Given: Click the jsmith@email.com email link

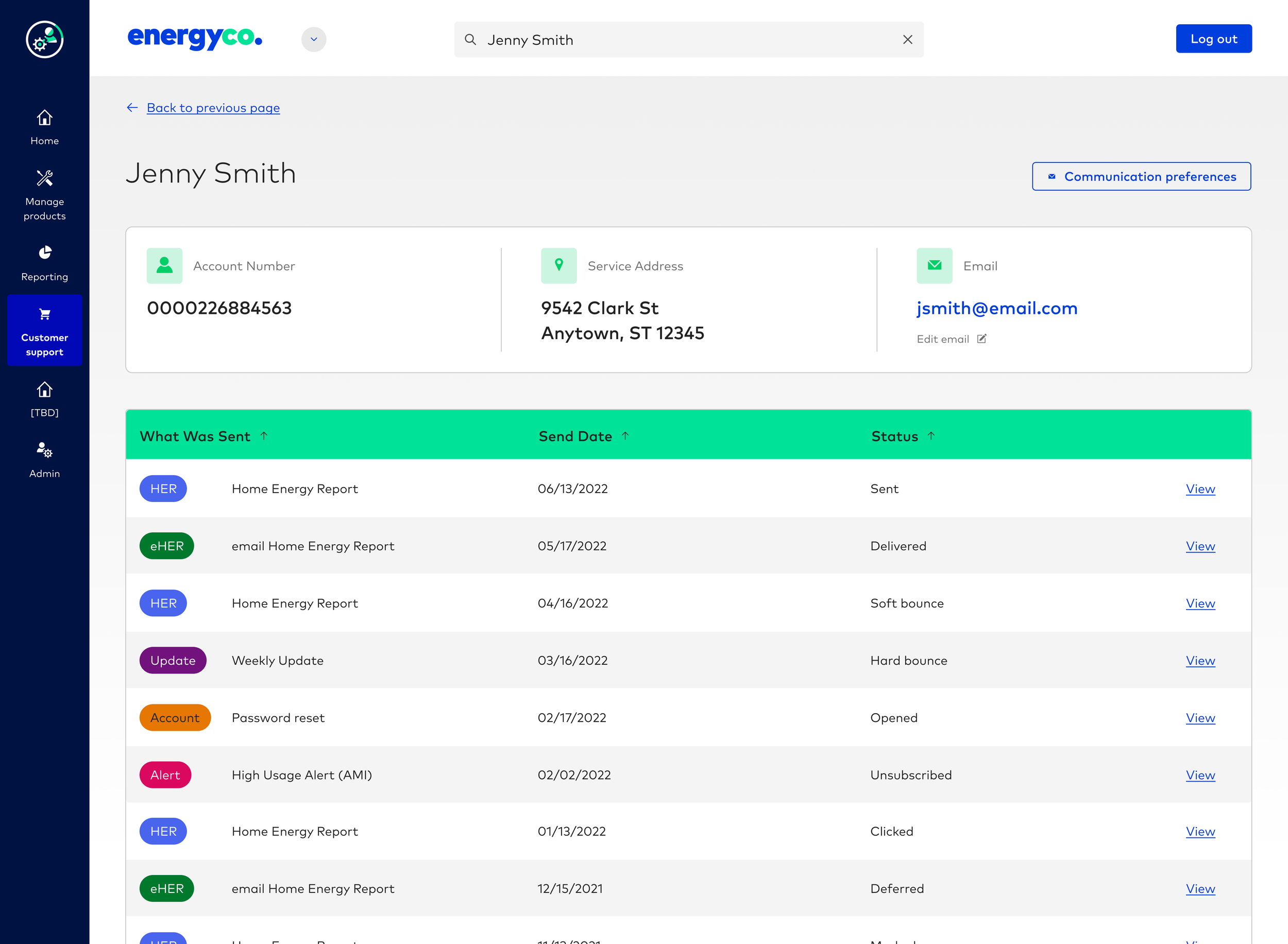Looking at the screenshot, I should (997, 309).
